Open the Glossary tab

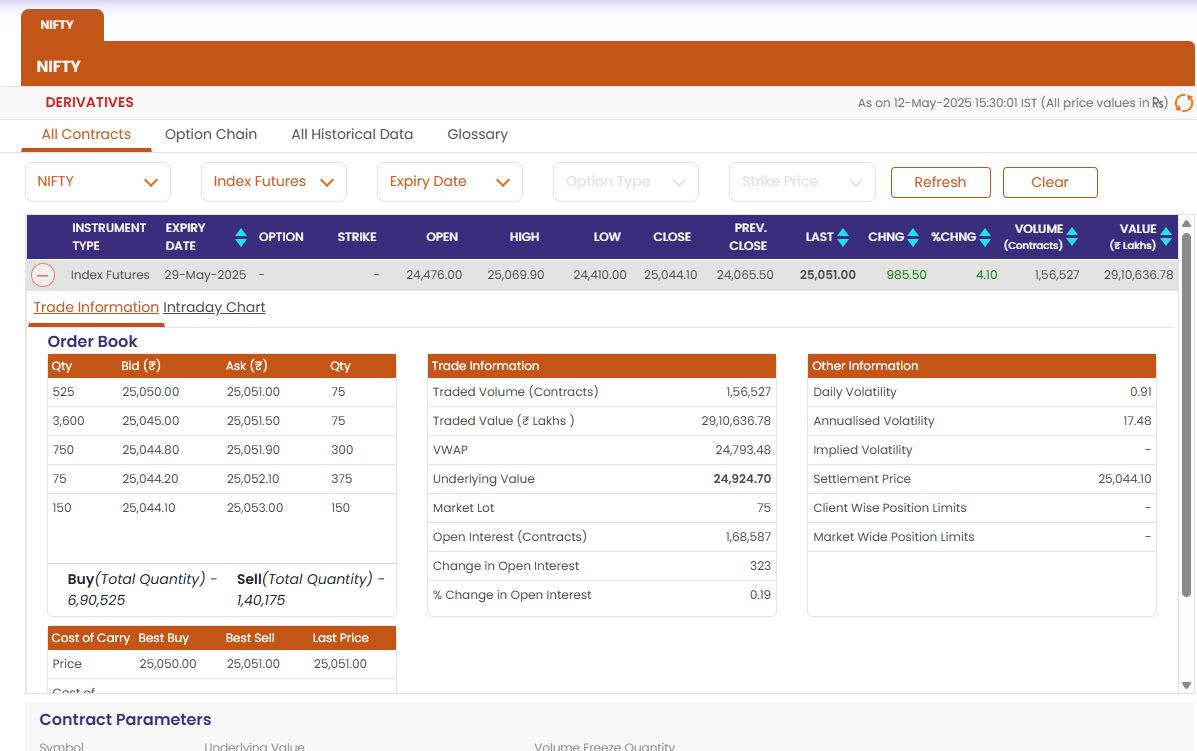[x=477, y=134]
